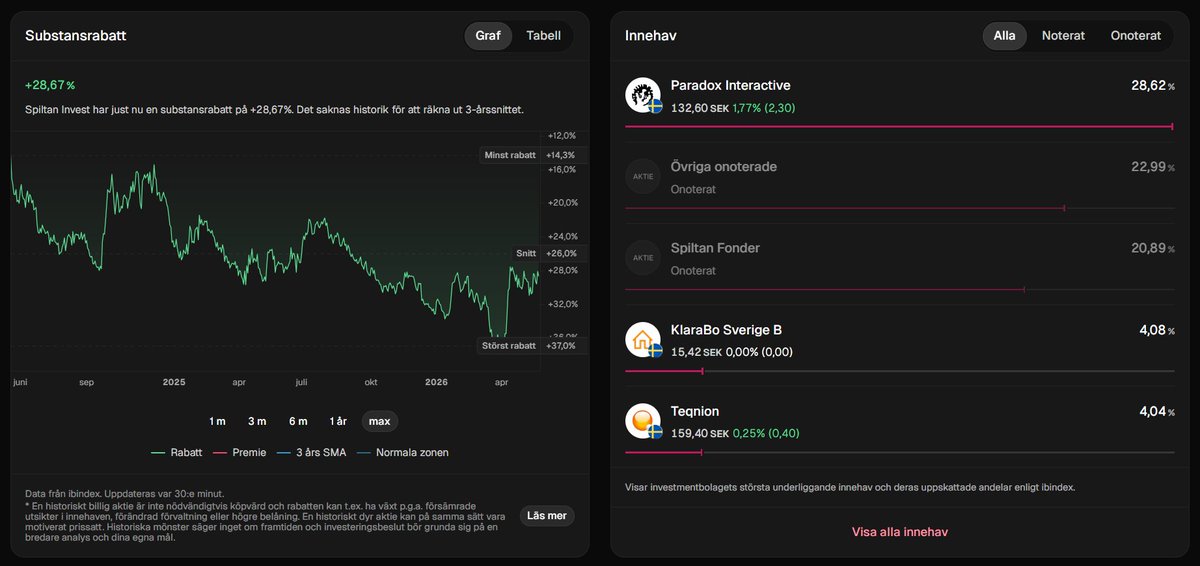Click the Övriga onoterade AKTIE placeholder icon
This screenshot has height=566, width=1200.
click(643, 177)
